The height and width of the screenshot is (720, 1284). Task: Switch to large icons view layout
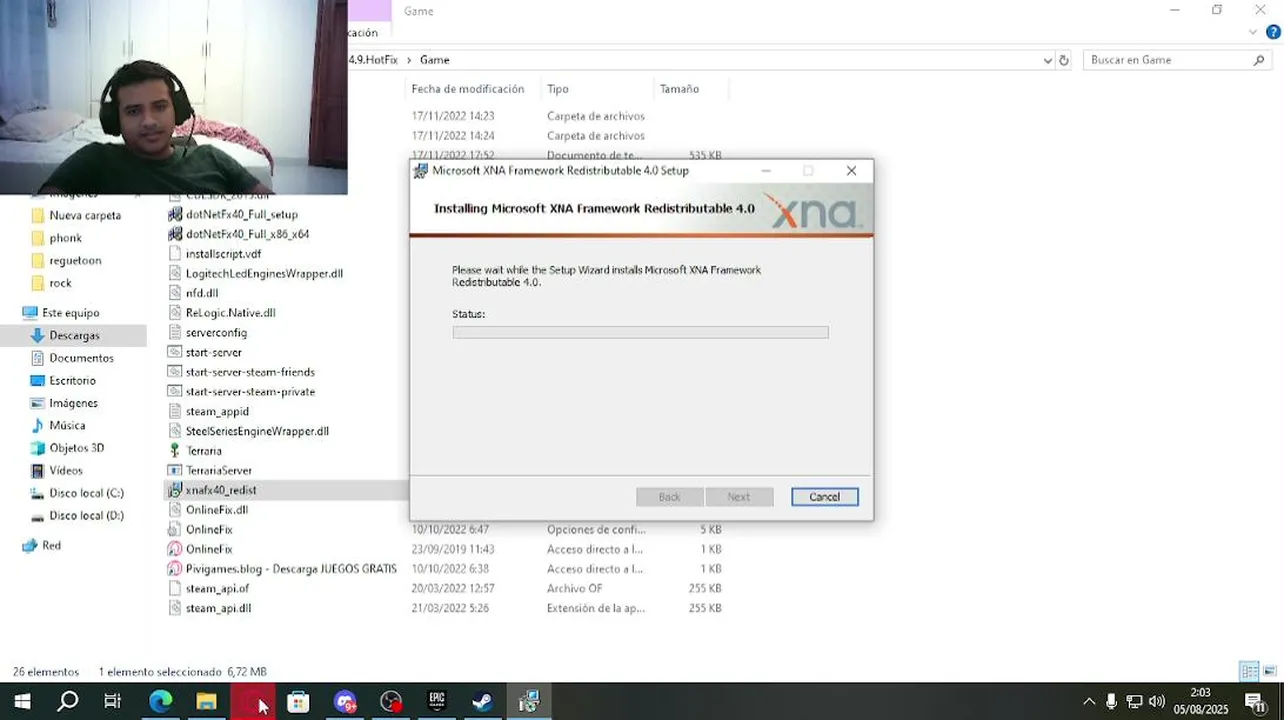(x=1270, y=671)
